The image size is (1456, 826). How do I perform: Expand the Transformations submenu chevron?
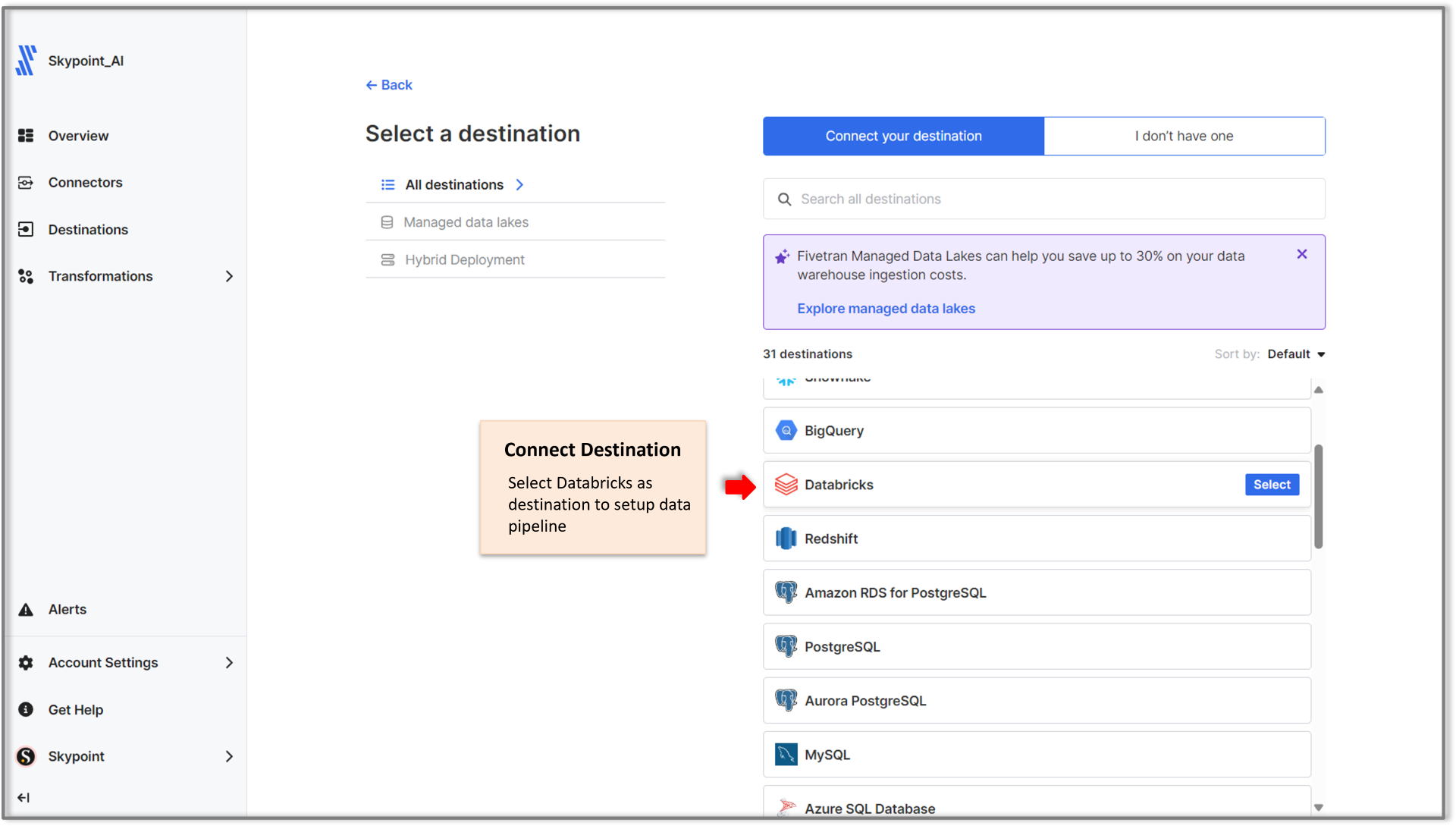coord(229,277)
